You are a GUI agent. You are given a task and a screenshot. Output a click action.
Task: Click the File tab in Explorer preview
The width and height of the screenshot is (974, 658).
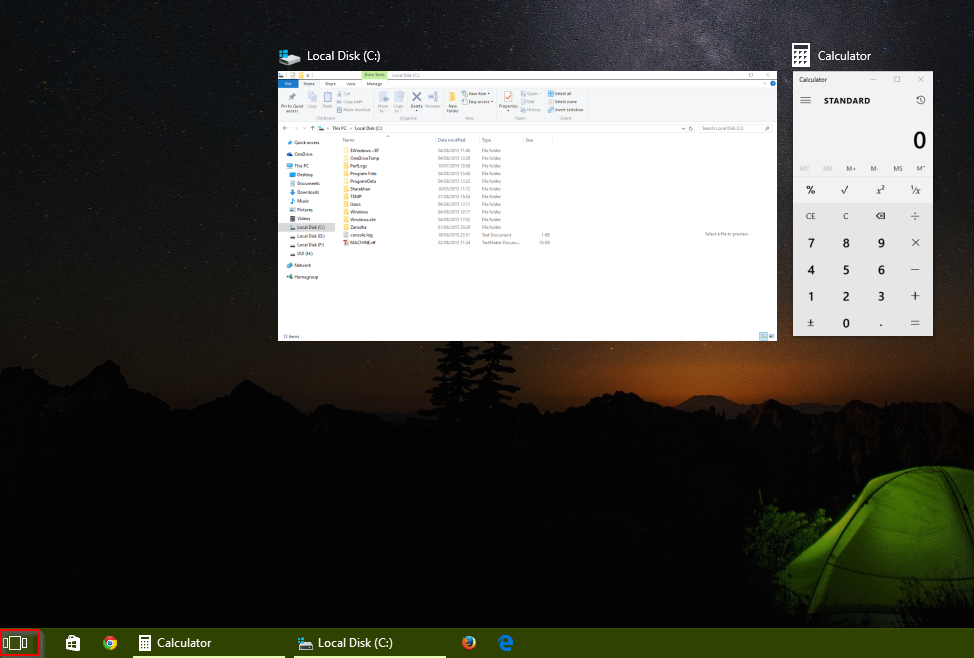coord(288,84)
